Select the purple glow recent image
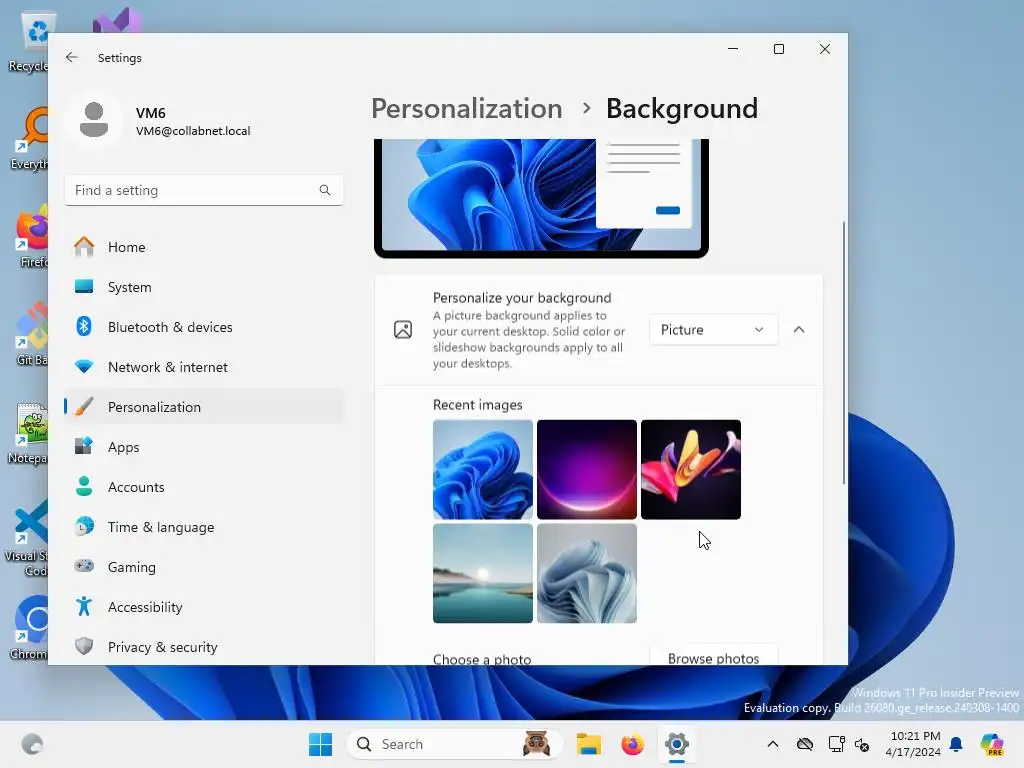The width and height of the screenshot is (1024, 768). (x=586, y=470)
